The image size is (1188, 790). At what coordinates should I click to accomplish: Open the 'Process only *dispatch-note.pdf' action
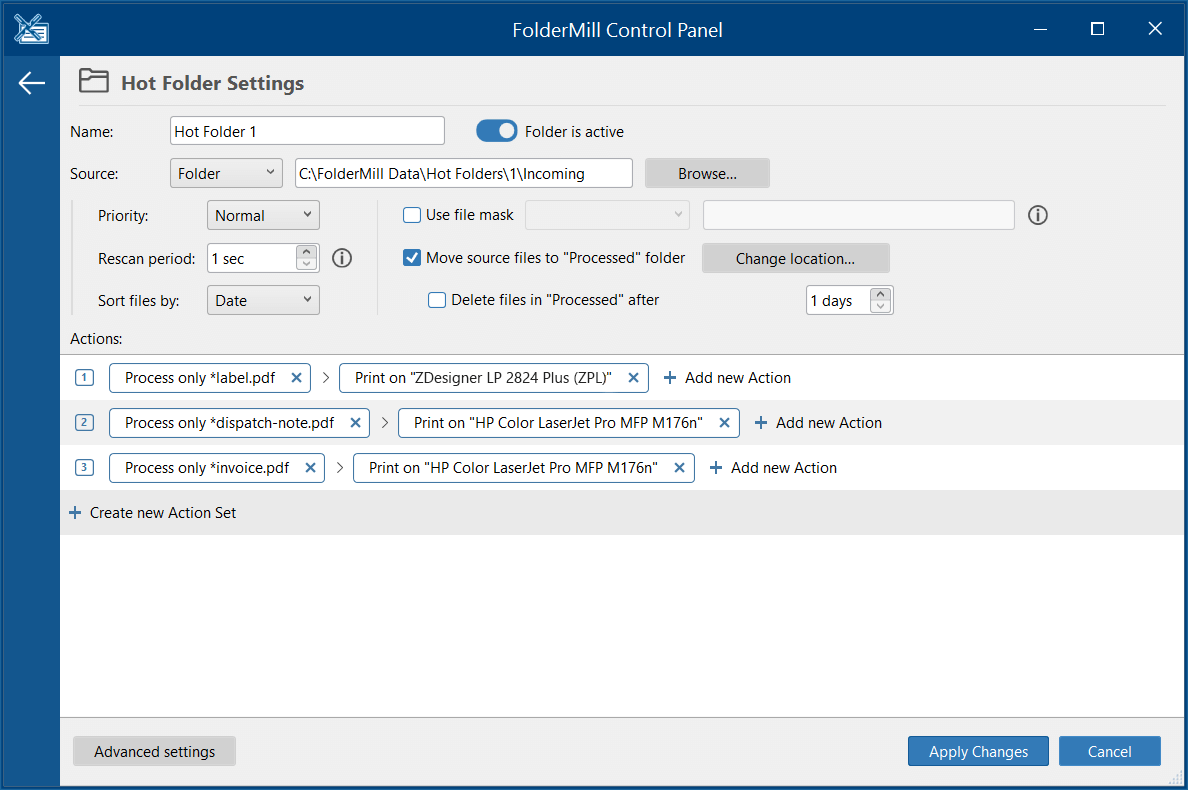pos(230,423)
